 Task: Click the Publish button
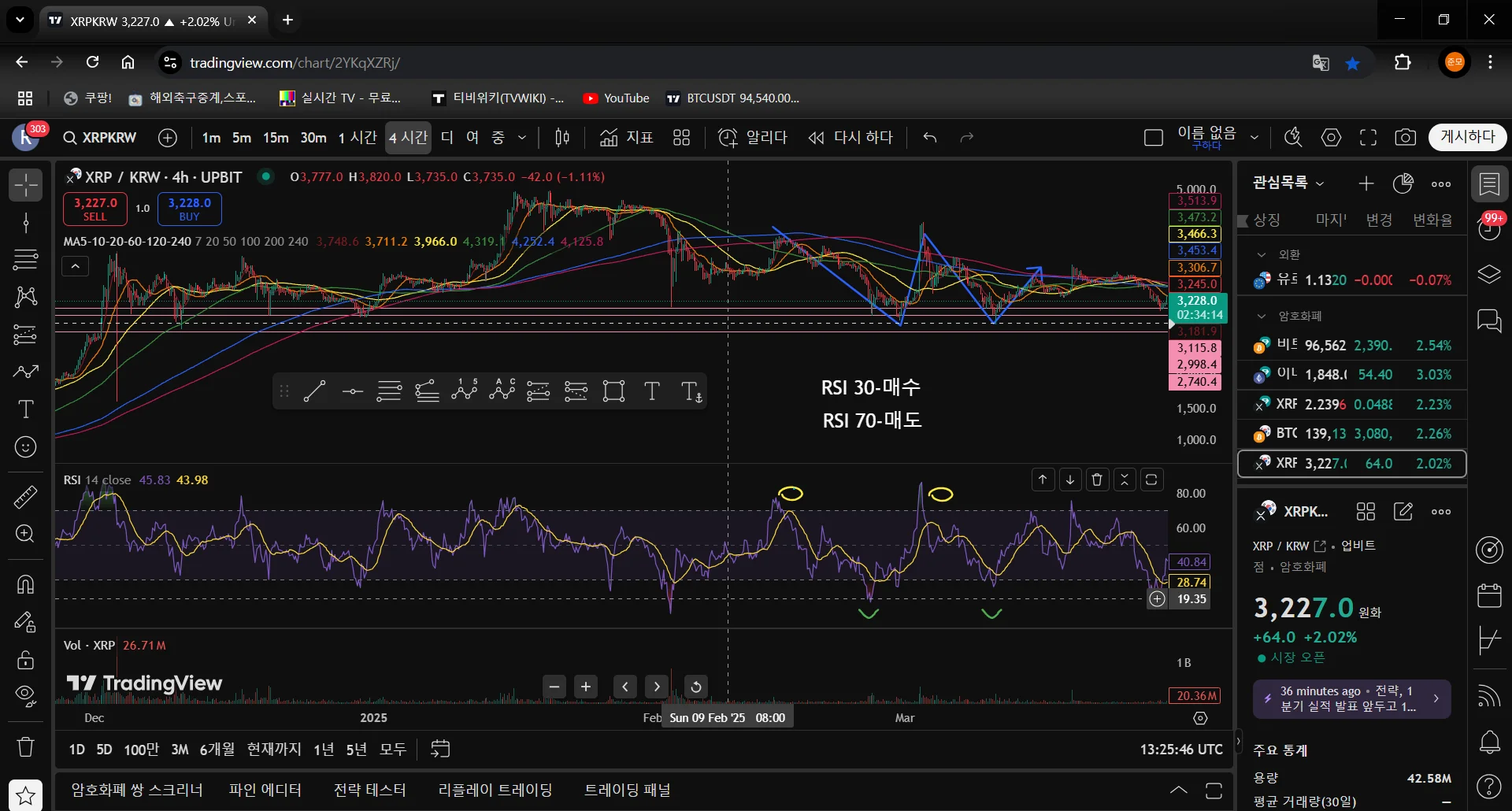pos(1467,137)
